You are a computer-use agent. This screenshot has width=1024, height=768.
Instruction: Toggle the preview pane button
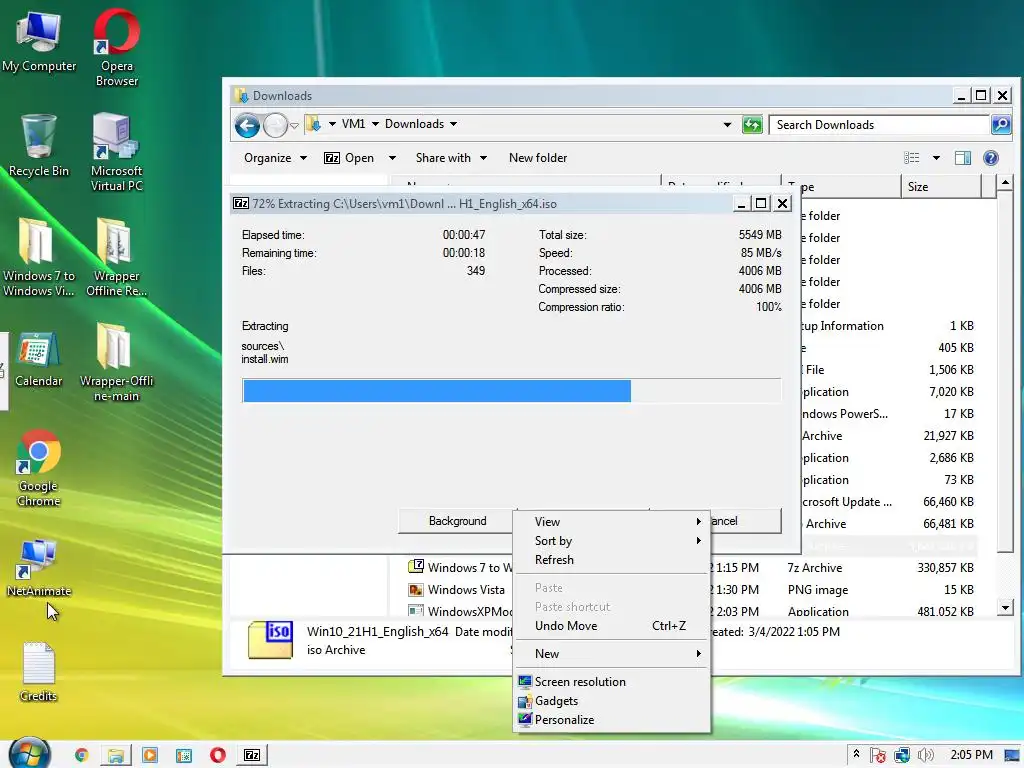[963, 157]
